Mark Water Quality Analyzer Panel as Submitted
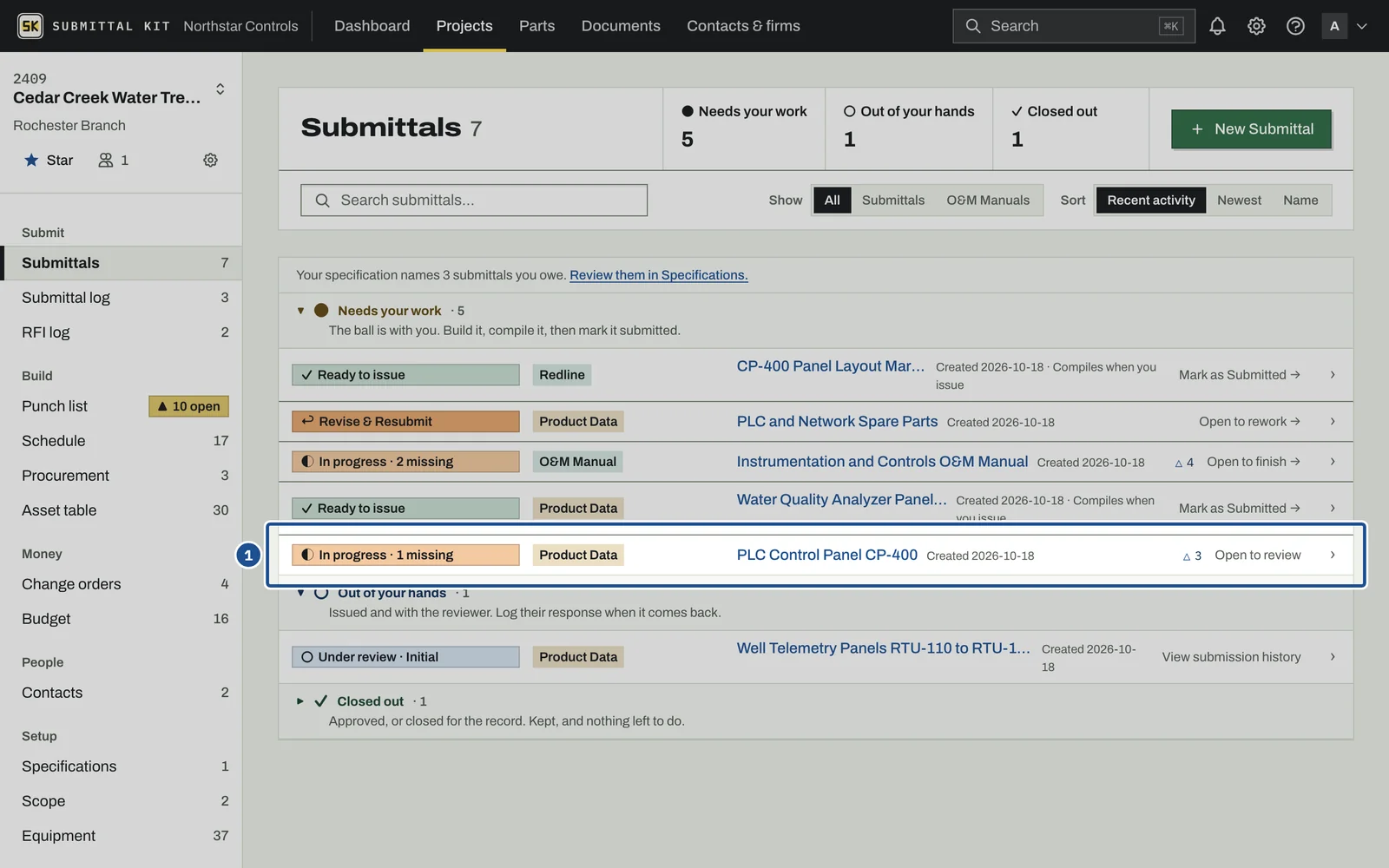 click(x=1239, y=508)
